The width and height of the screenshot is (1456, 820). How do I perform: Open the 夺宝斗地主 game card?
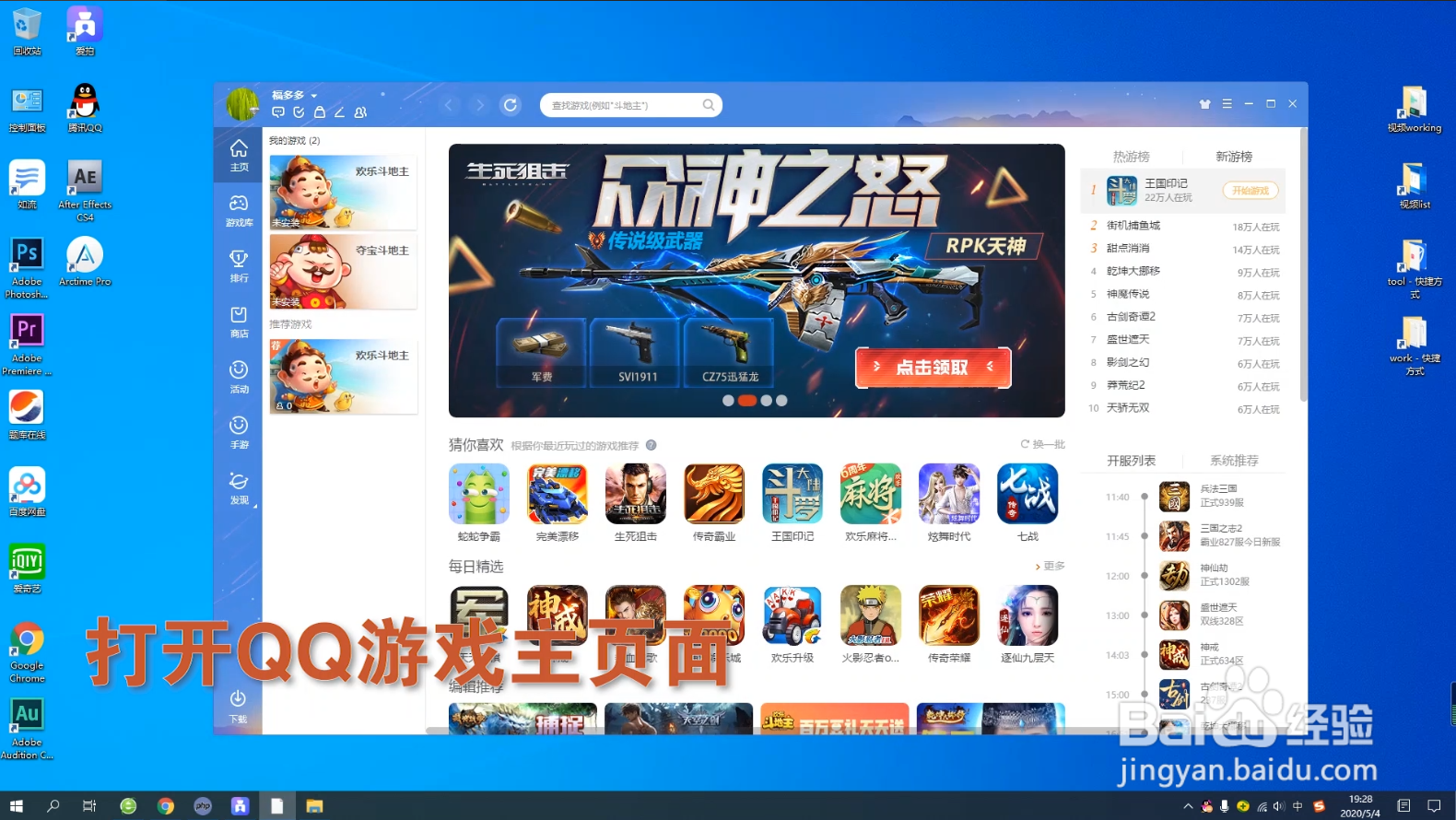(x=343, y=272)
